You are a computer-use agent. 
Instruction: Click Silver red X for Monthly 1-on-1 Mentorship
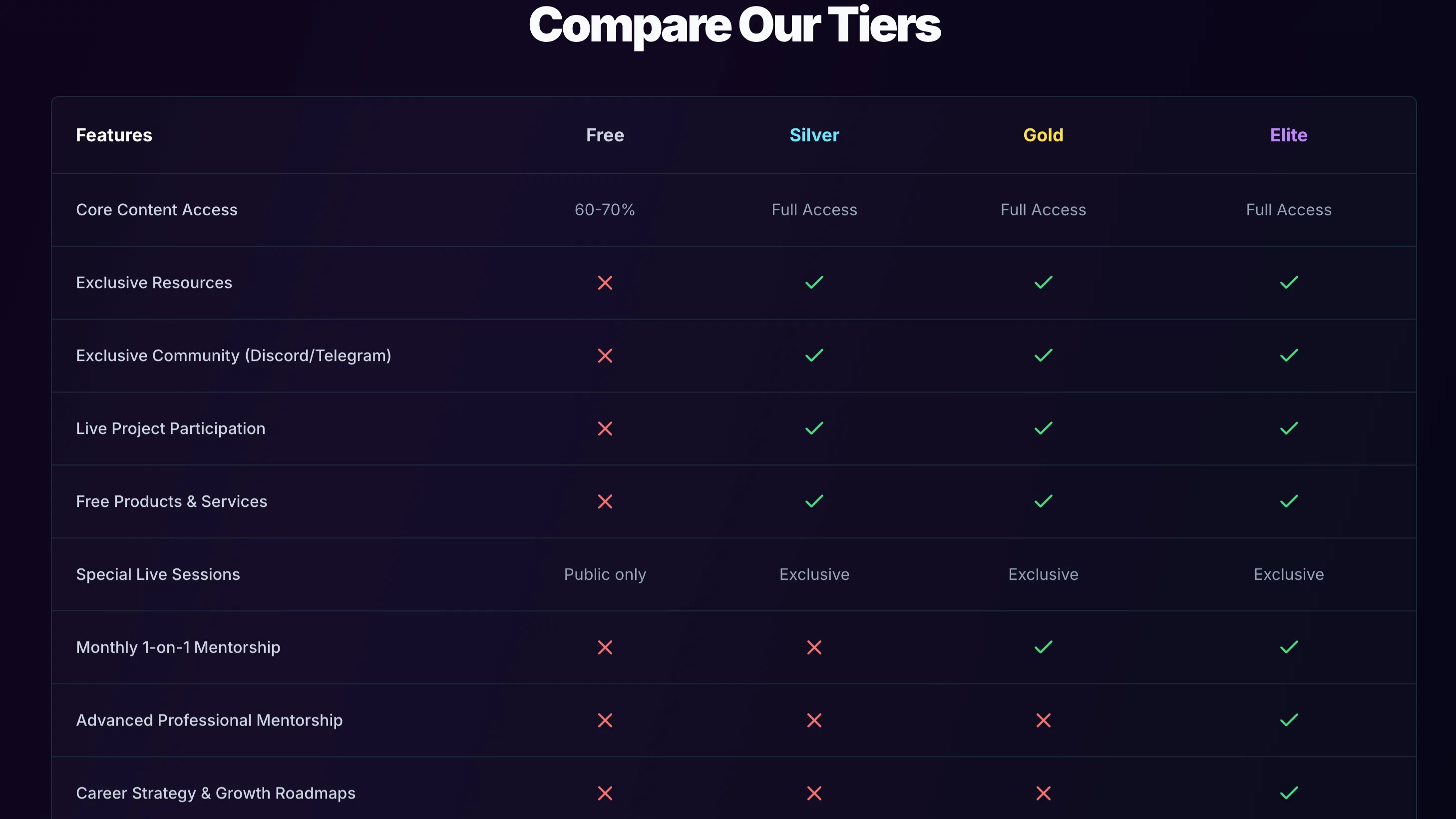[x=814, y=647]
